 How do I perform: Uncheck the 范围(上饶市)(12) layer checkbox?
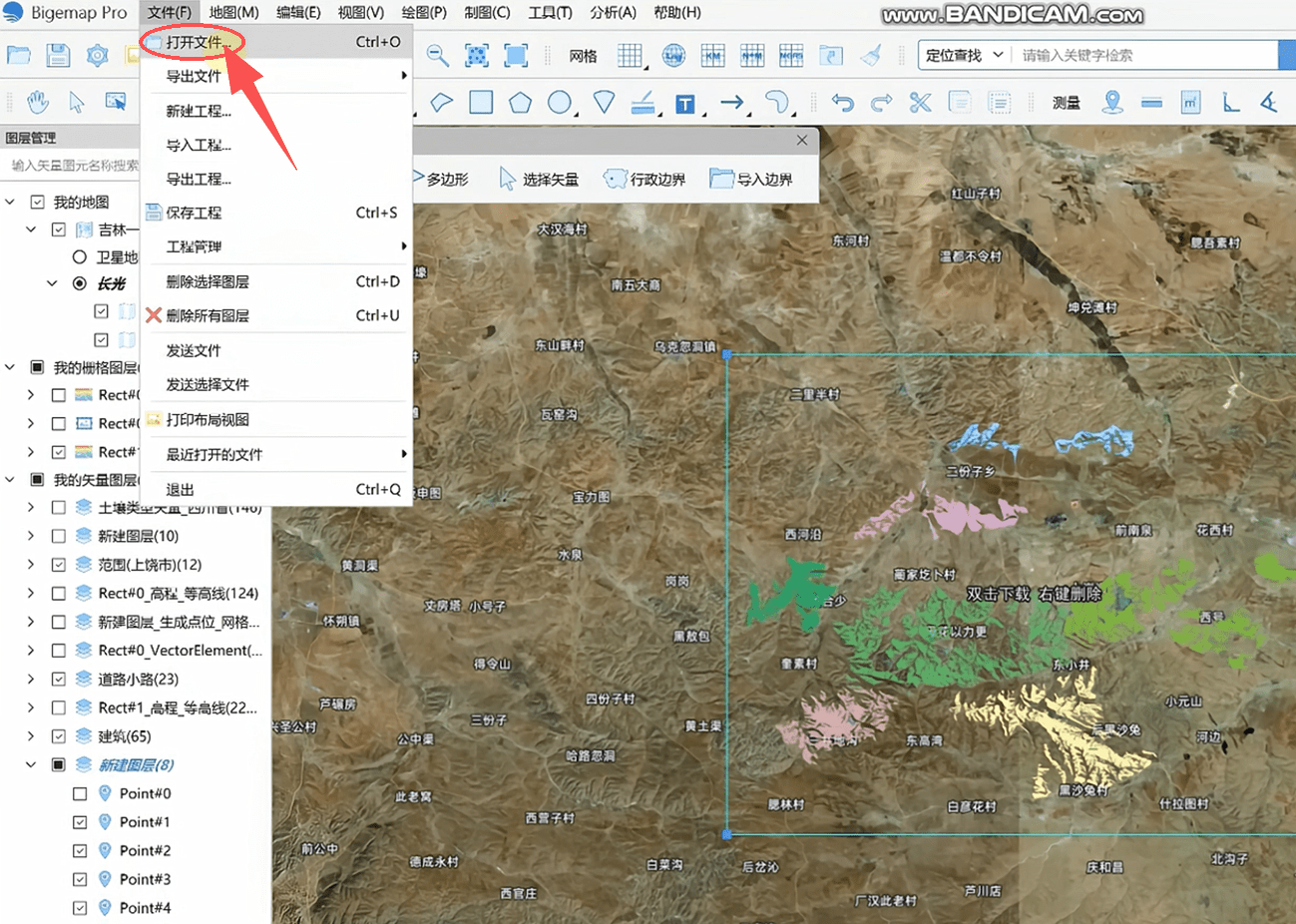pyautogui.click(x=59, y=565)
